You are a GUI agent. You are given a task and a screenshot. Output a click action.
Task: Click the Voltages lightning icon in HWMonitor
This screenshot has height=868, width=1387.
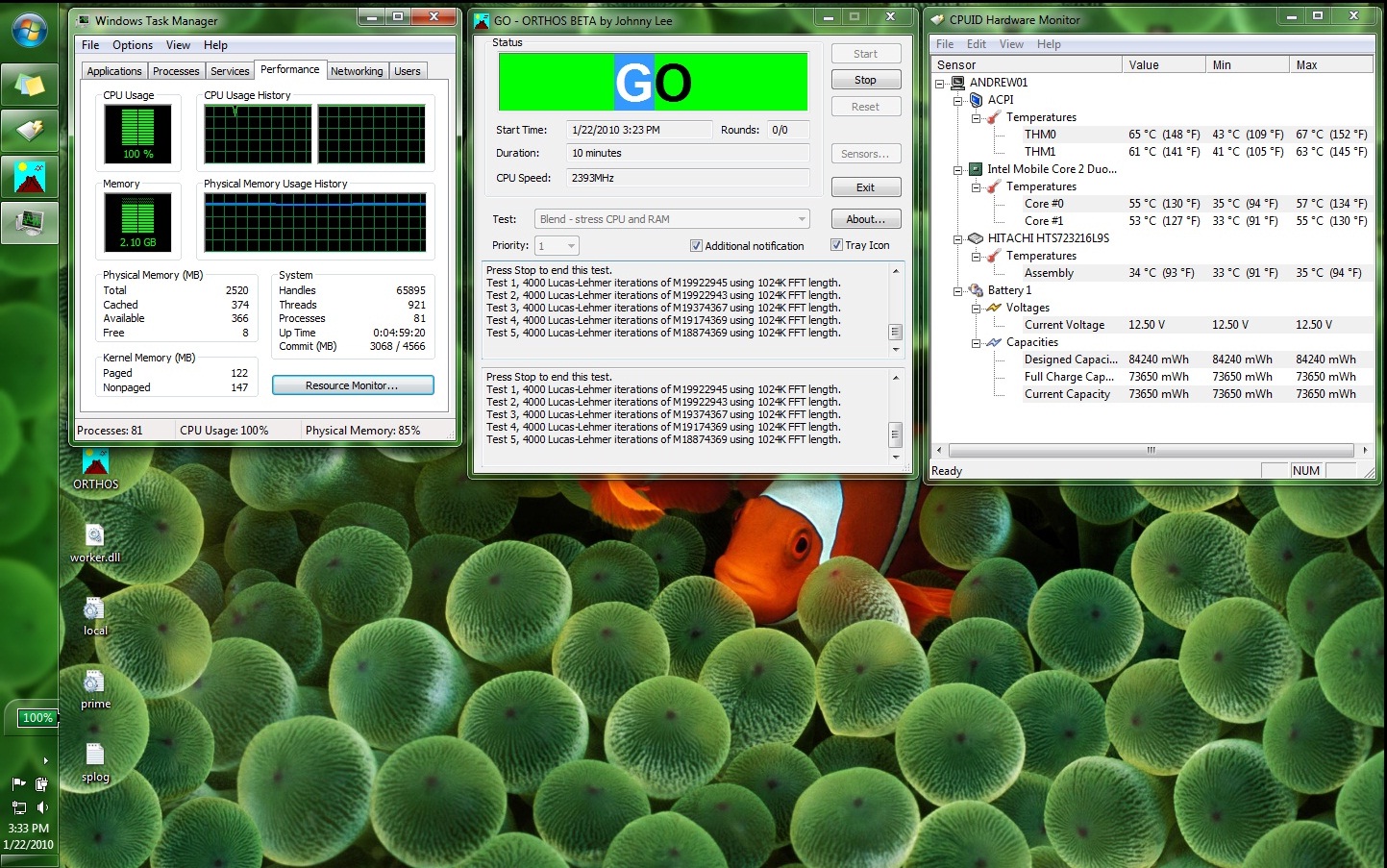point(994,308)
